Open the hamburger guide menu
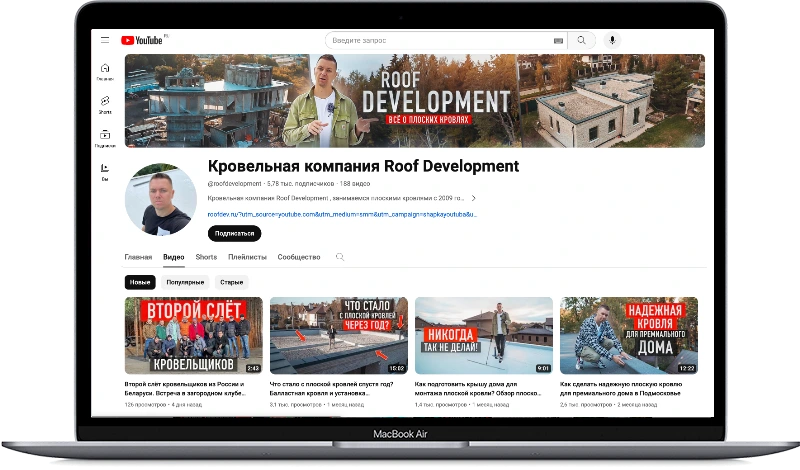Viewport: 800px width, 470px height. (105, 40)
